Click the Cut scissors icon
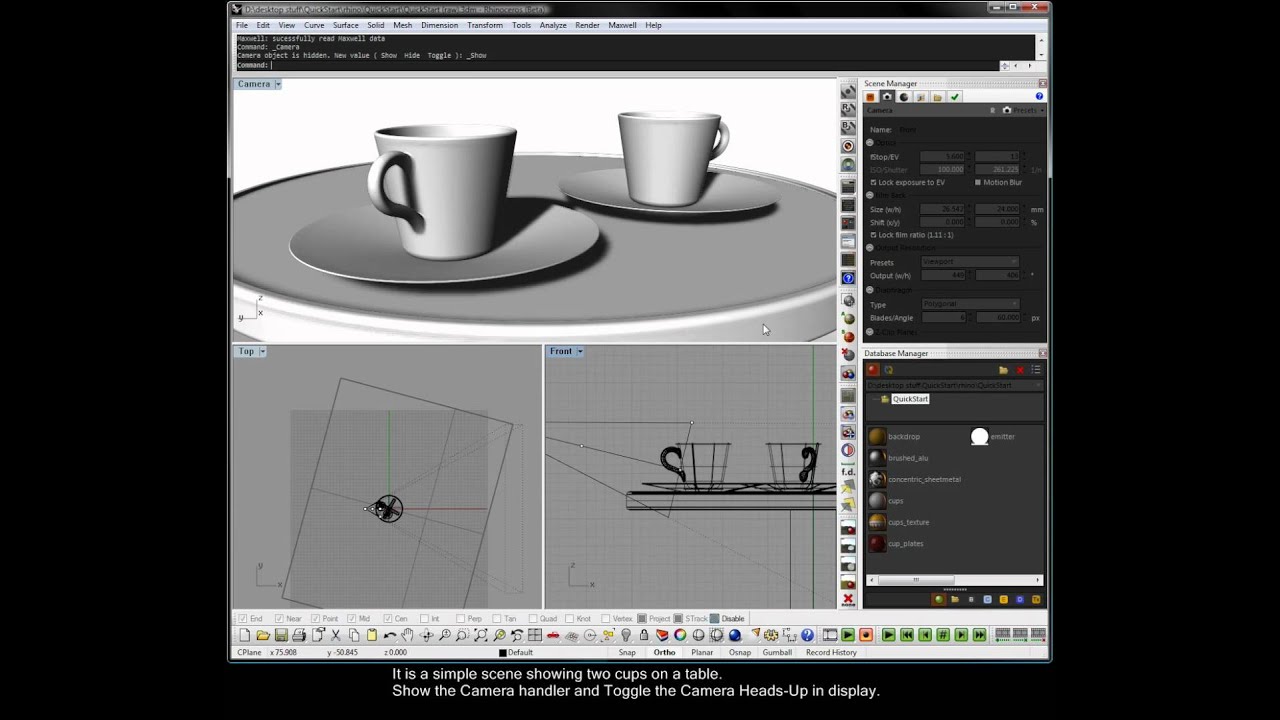1280x720 pixels. [x=336, y=635]
